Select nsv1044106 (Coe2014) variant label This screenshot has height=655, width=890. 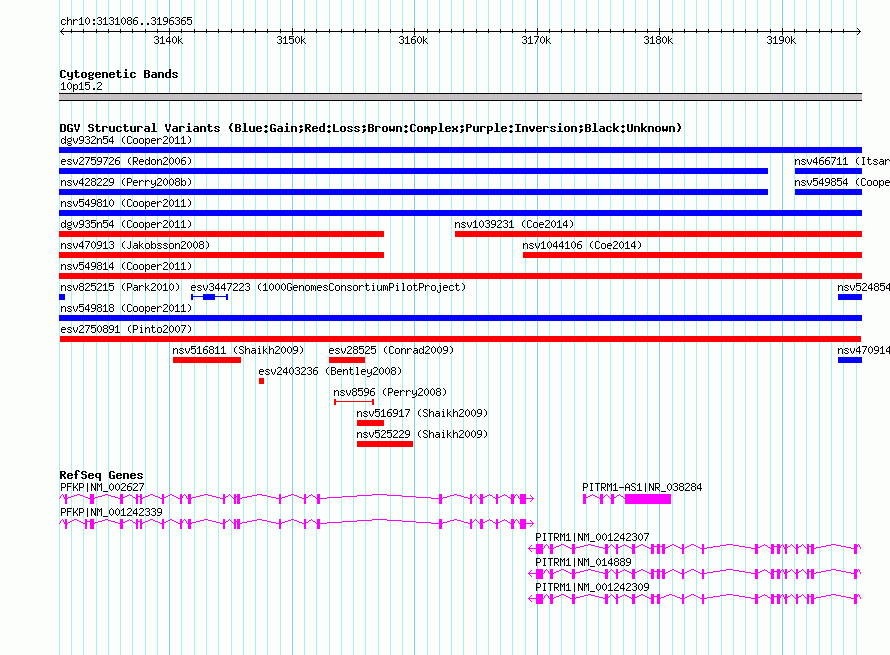click(582, 245)
